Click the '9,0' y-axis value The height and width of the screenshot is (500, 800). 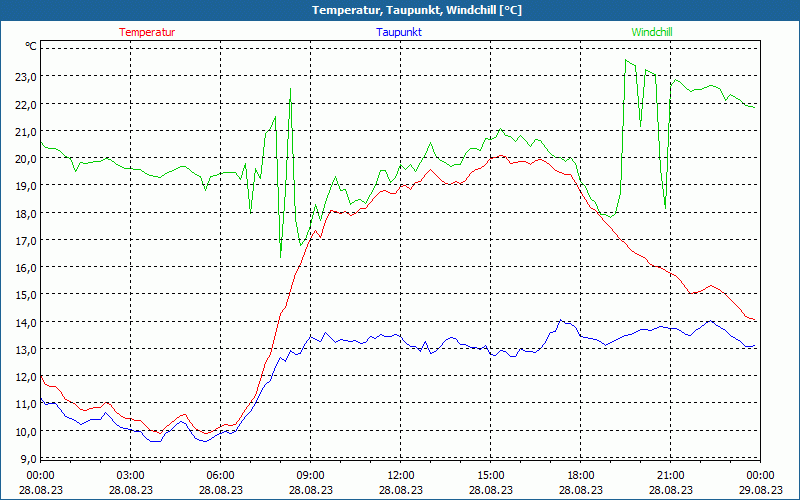[28, 458]
